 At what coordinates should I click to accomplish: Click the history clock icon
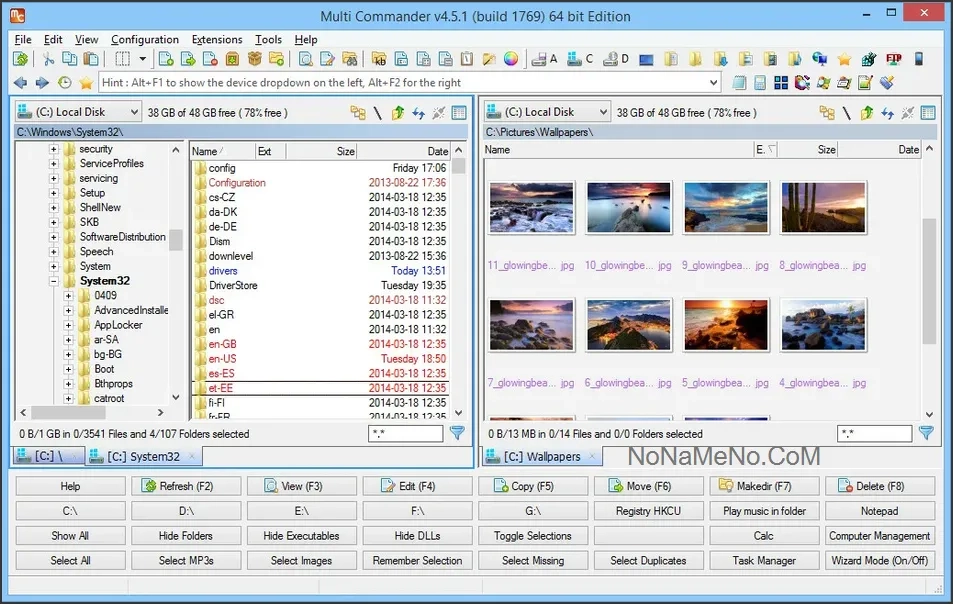click(65, 83)
